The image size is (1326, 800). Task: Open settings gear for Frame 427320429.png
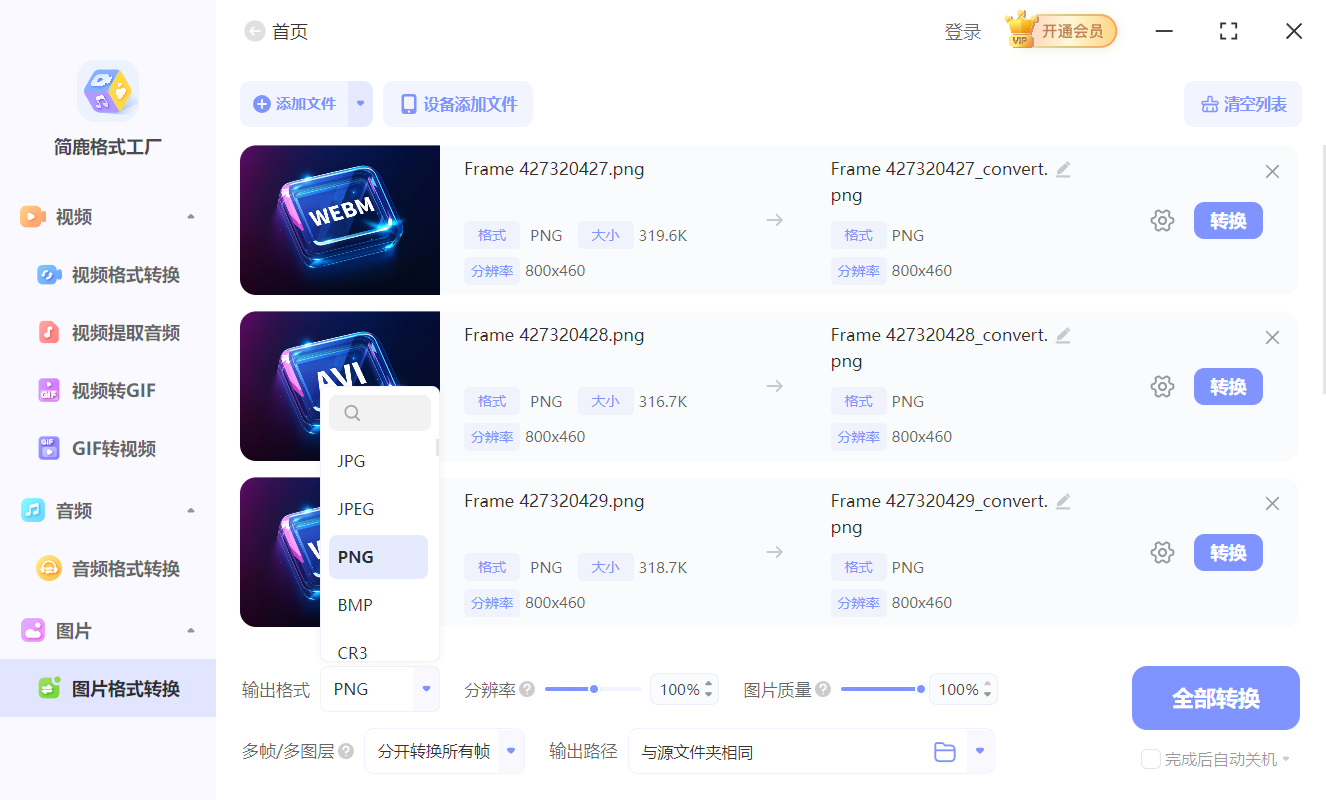point(1162,553)
